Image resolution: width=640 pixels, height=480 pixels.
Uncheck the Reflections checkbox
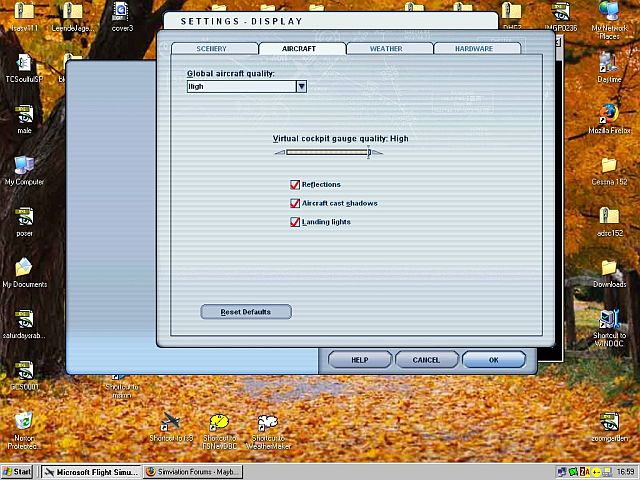[295, 185]
